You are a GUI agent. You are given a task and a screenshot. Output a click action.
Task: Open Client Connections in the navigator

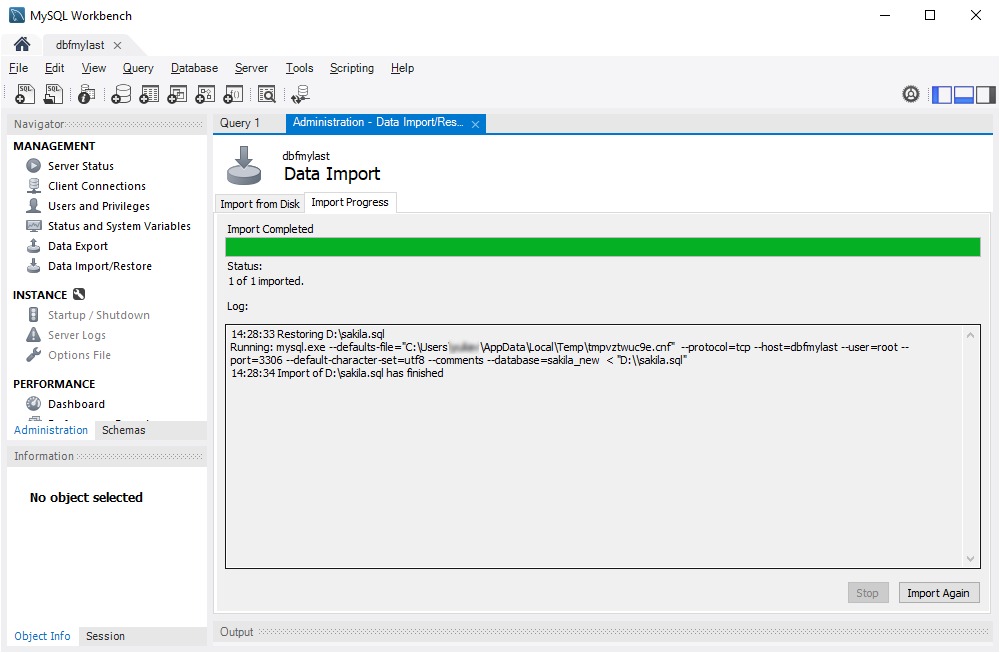coord(97,186)
